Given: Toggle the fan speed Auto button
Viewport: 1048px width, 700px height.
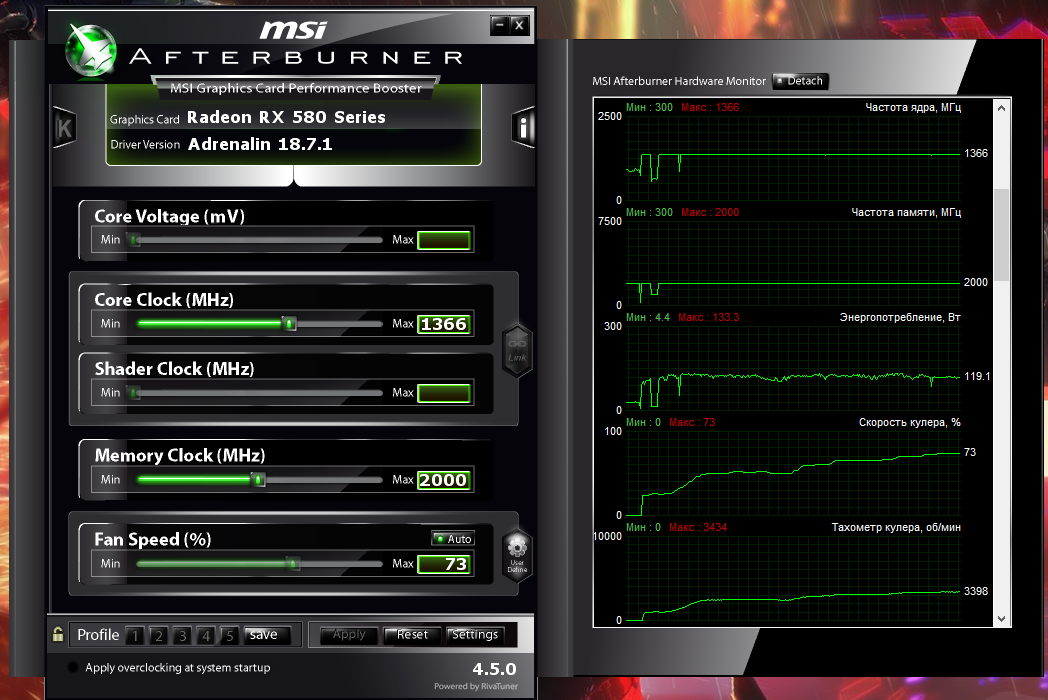Looking at the screenshot, I should 453,539.
